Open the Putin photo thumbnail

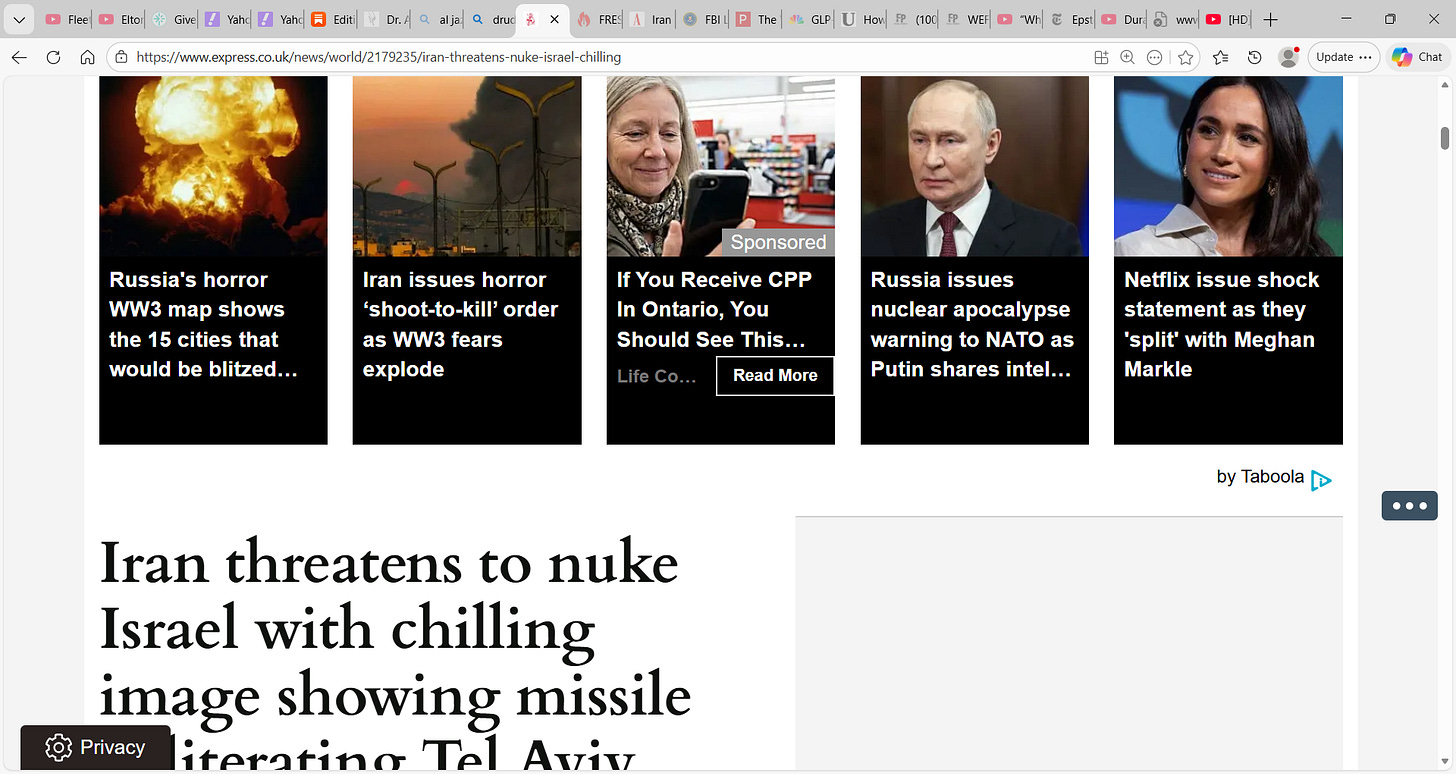click(x=975, y=166)
